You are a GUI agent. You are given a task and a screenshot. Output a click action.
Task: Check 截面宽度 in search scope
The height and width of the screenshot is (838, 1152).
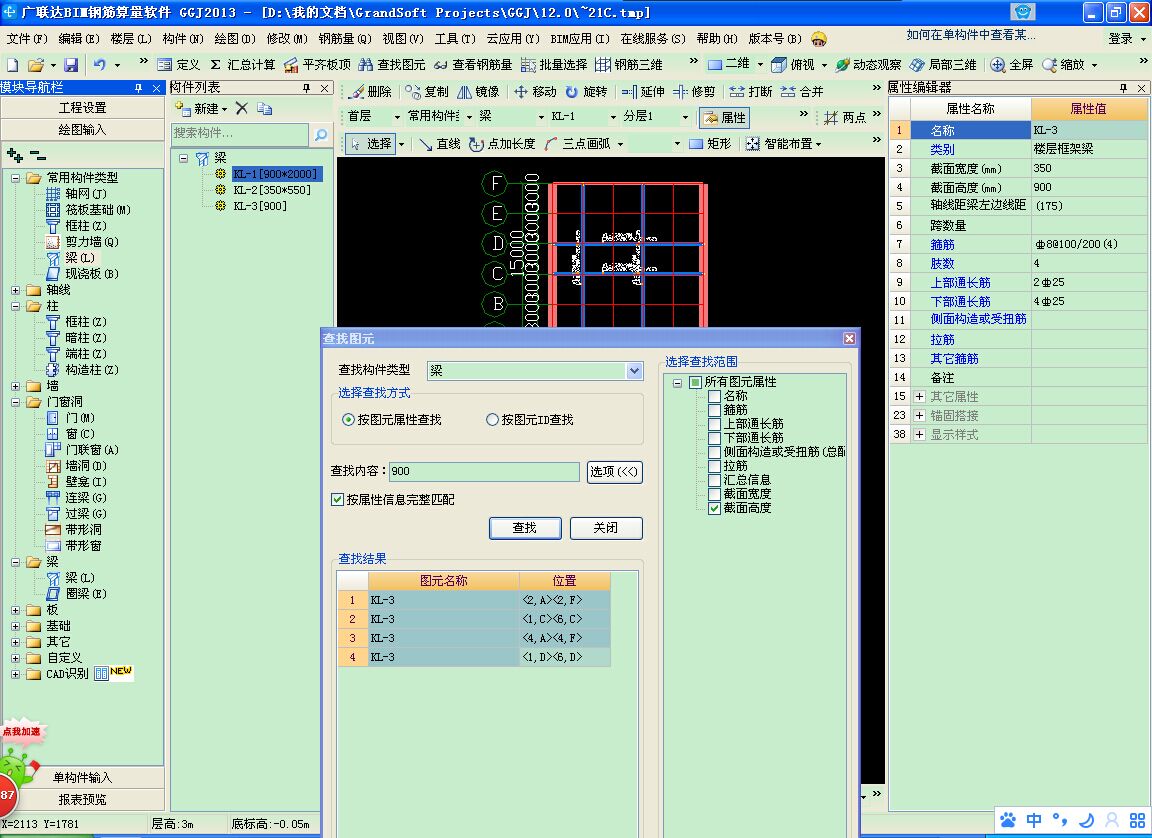(x=714, y=494)
